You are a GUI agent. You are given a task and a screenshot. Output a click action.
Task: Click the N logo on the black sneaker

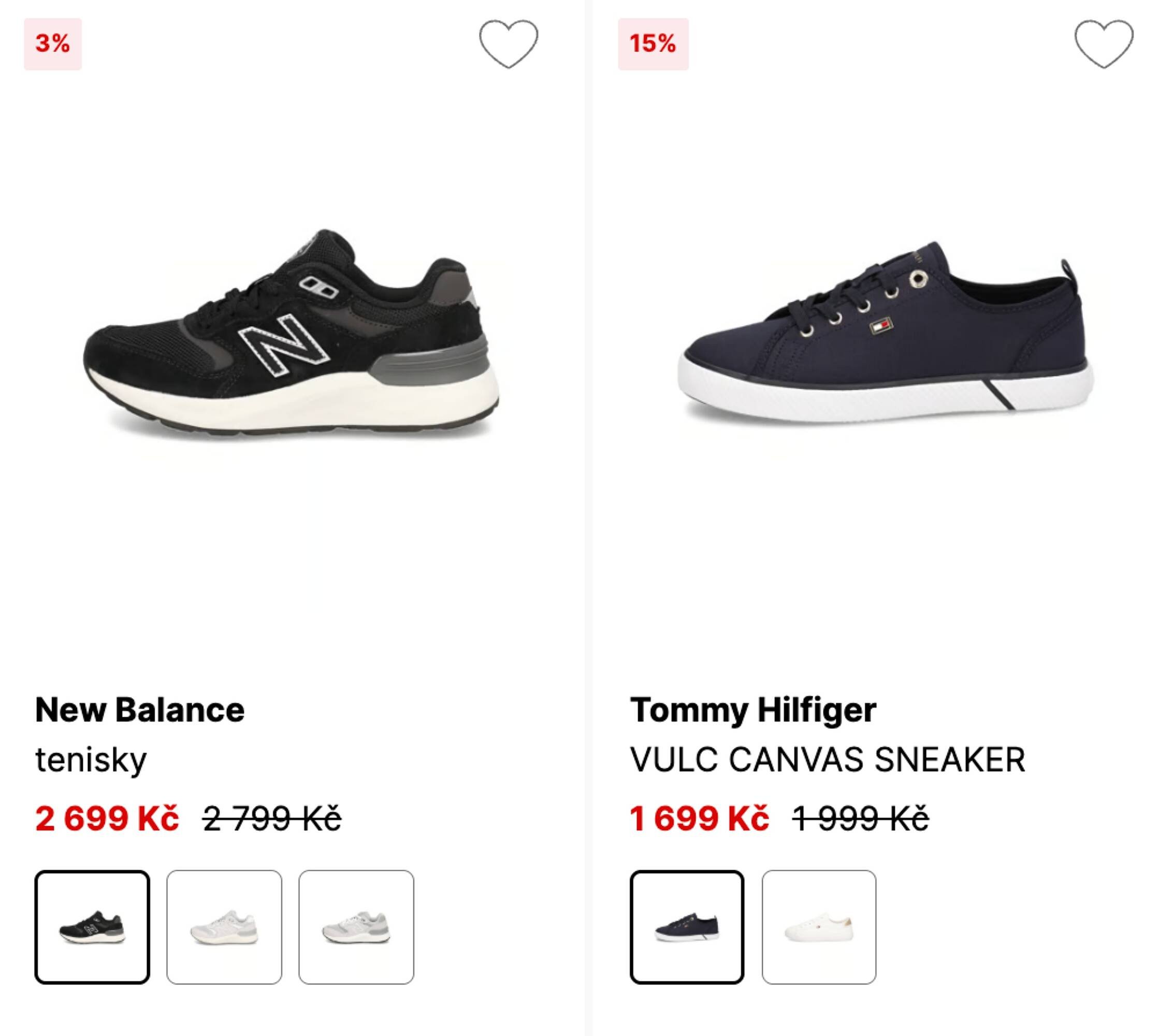pyautogui.click(x=283, y=346)
